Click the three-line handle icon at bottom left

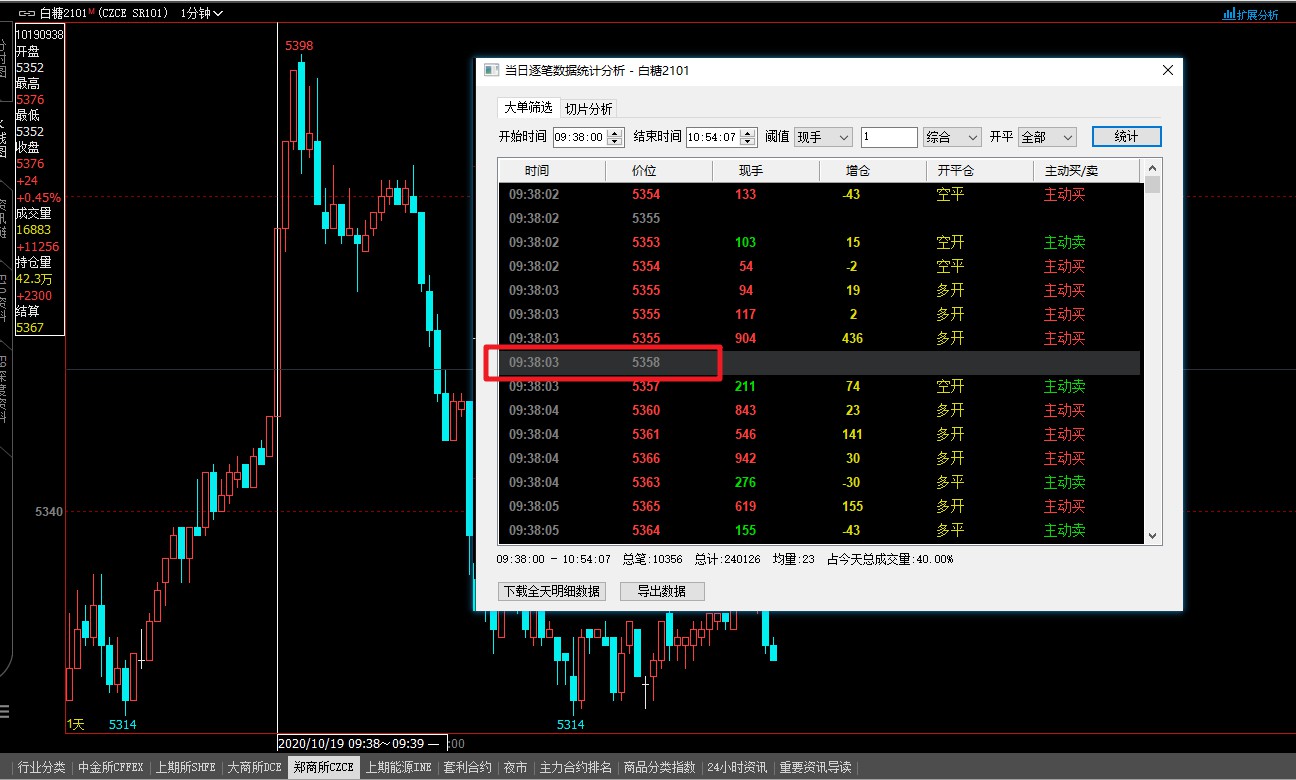pos(5,711)
